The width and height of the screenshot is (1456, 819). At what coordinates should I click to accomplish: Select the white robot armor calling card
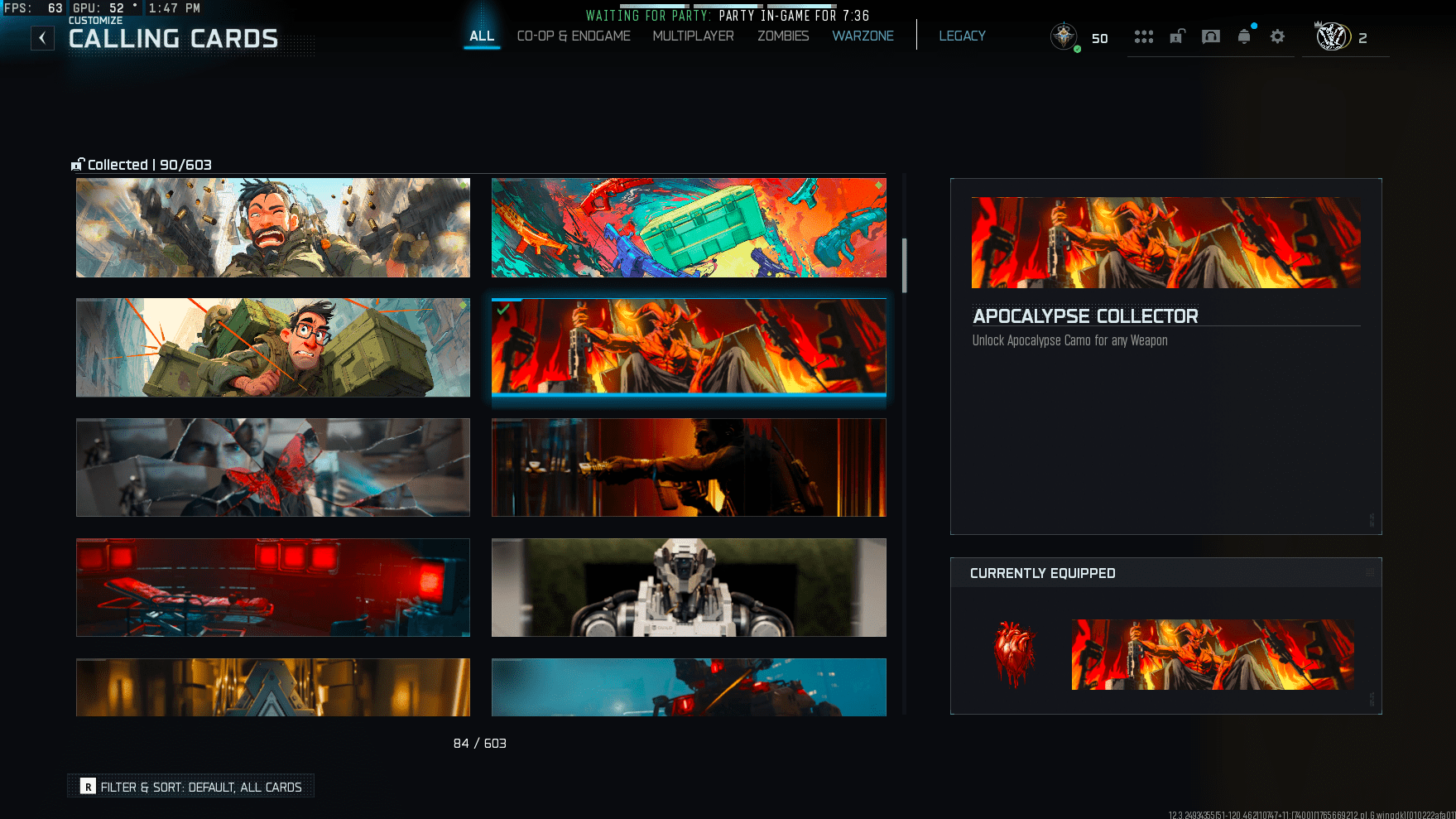pyautogui.click(x=689, y=588)
